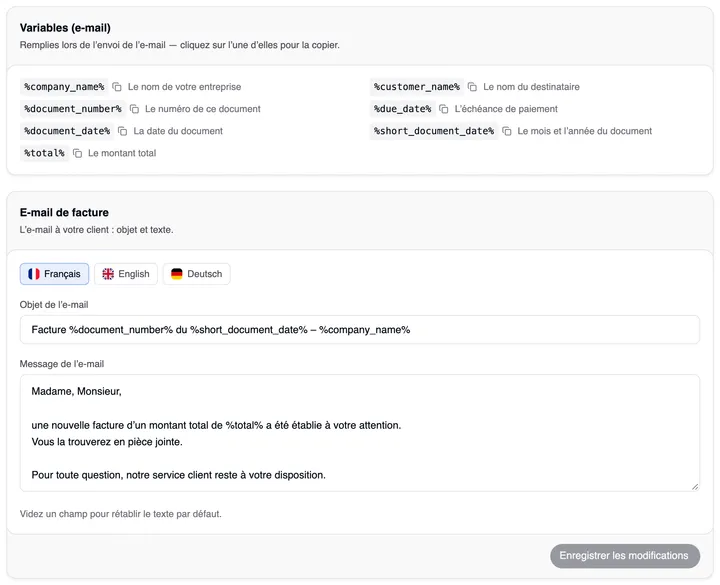The height and width of the screenshot is (585, 720).
Task: Click Enregistrer les modifications button
Action: [x=624, y=556]
